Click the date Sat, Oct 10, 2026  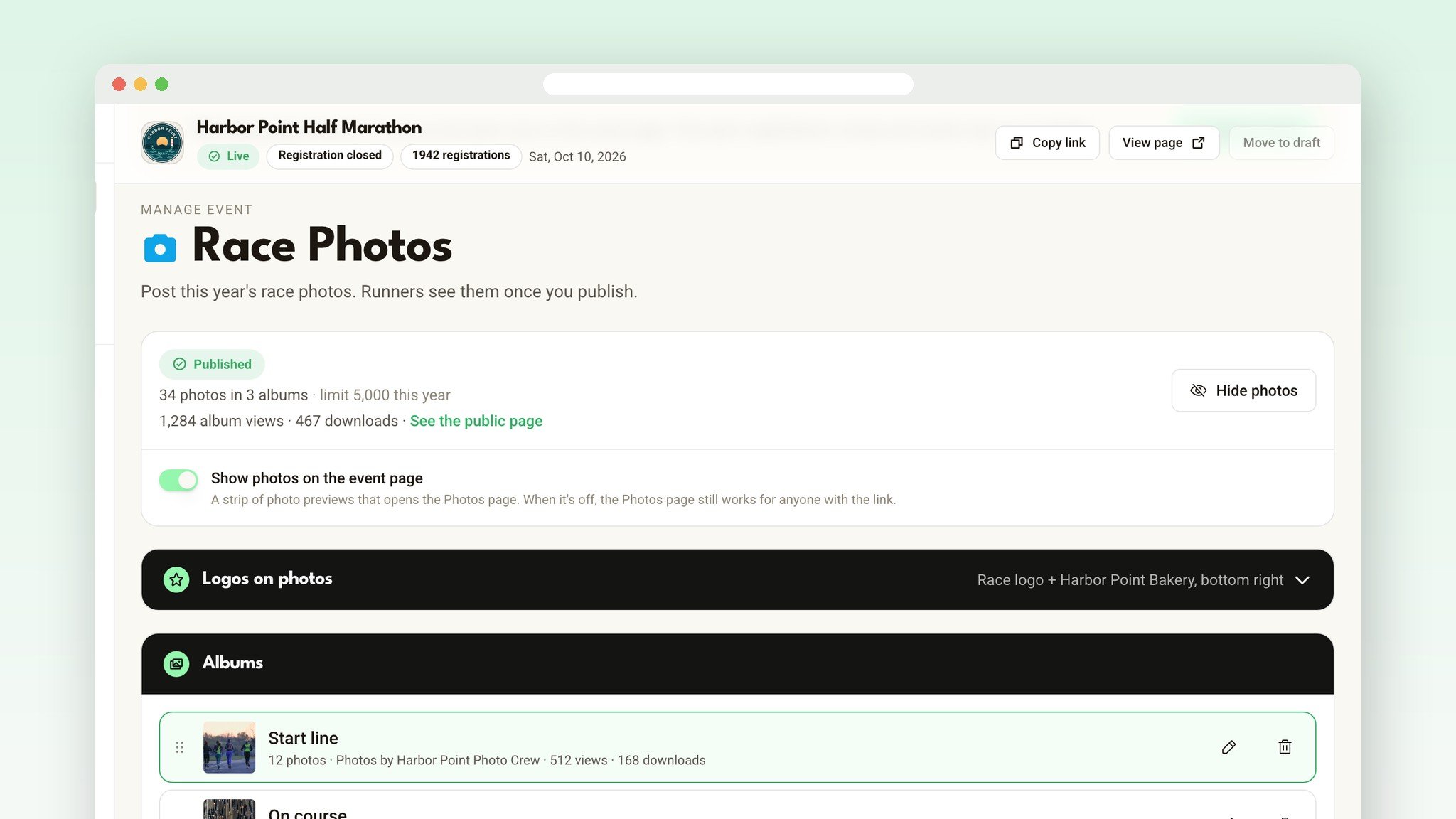(x=577, y=156)
